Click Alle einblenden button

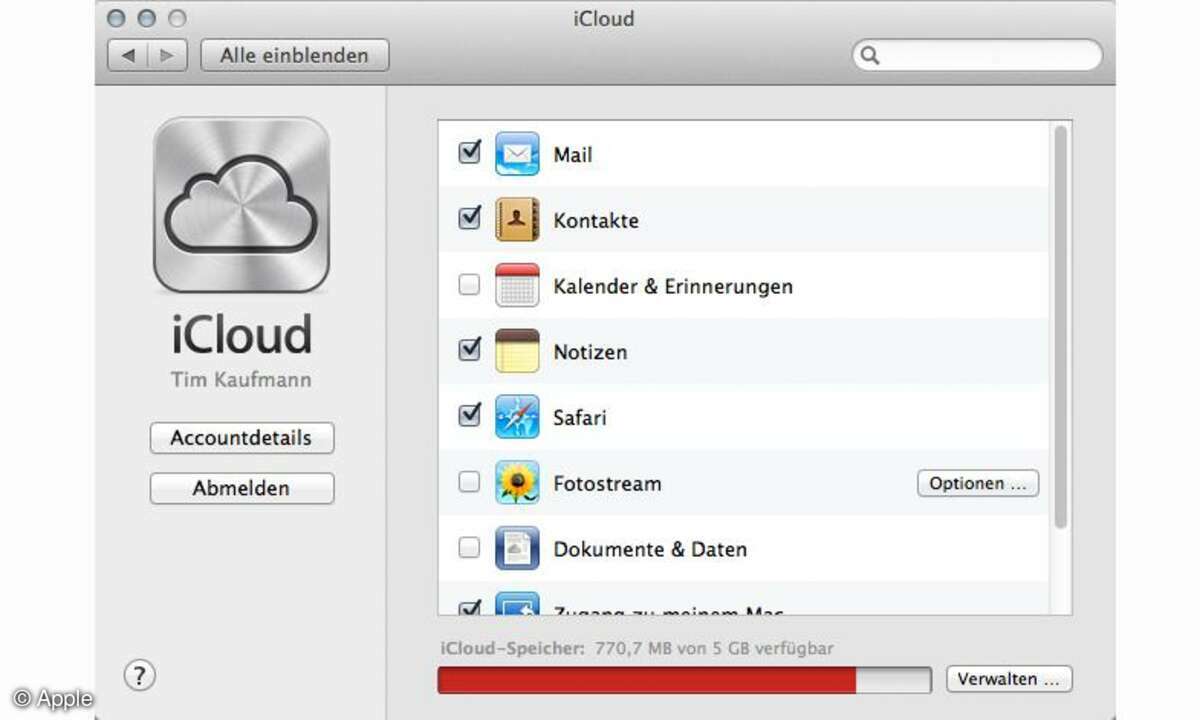[295, 56]
